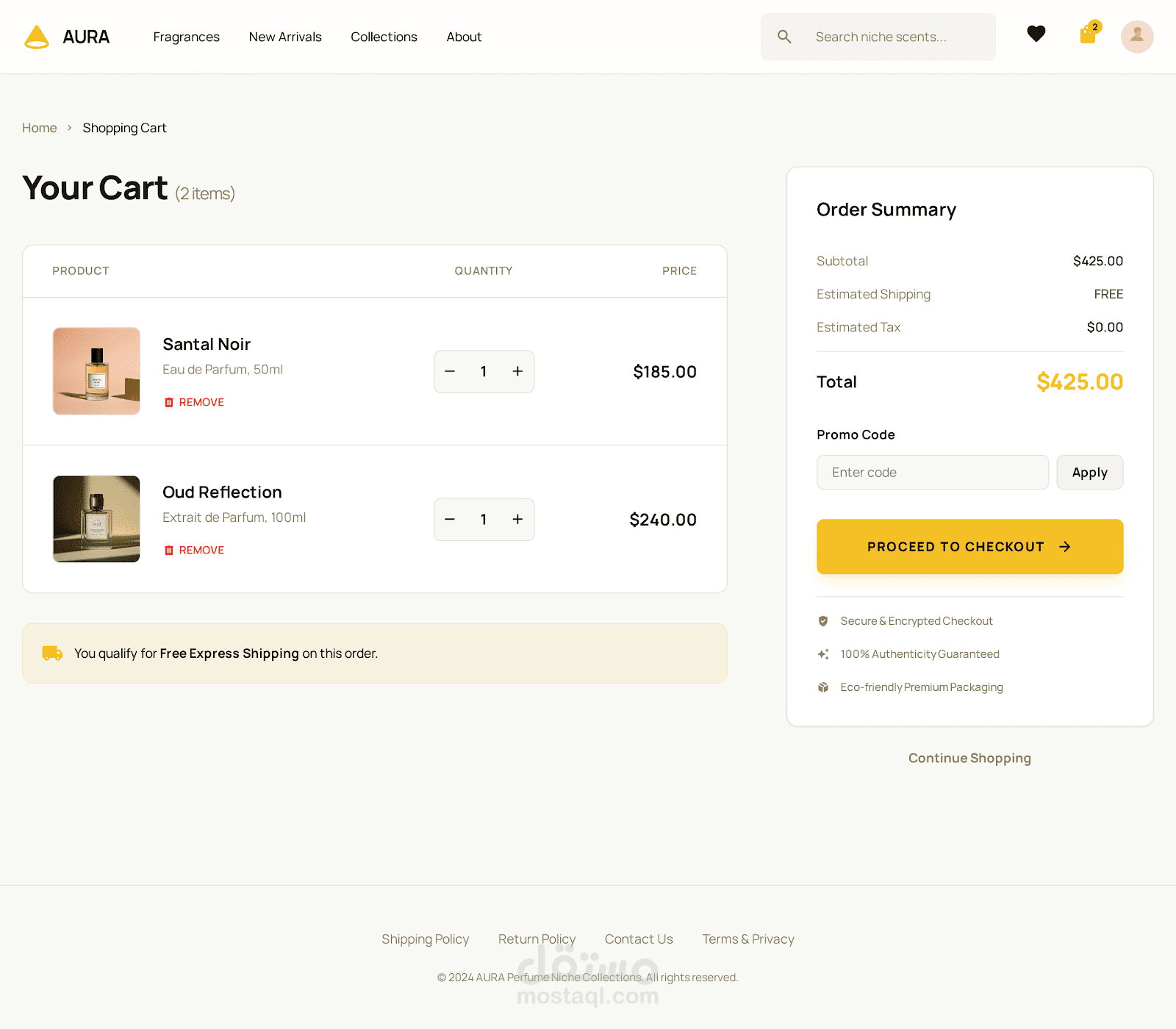Focus the promo code input field
The width and height of the screenshot is (1176, 1029).
pos(932,473)
